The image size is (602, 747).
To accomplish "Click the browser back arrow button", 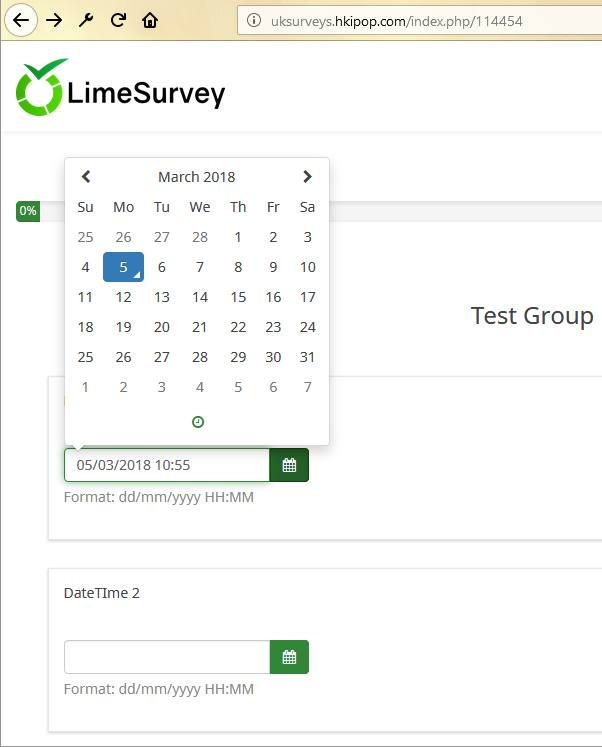I will pos(23,20).
